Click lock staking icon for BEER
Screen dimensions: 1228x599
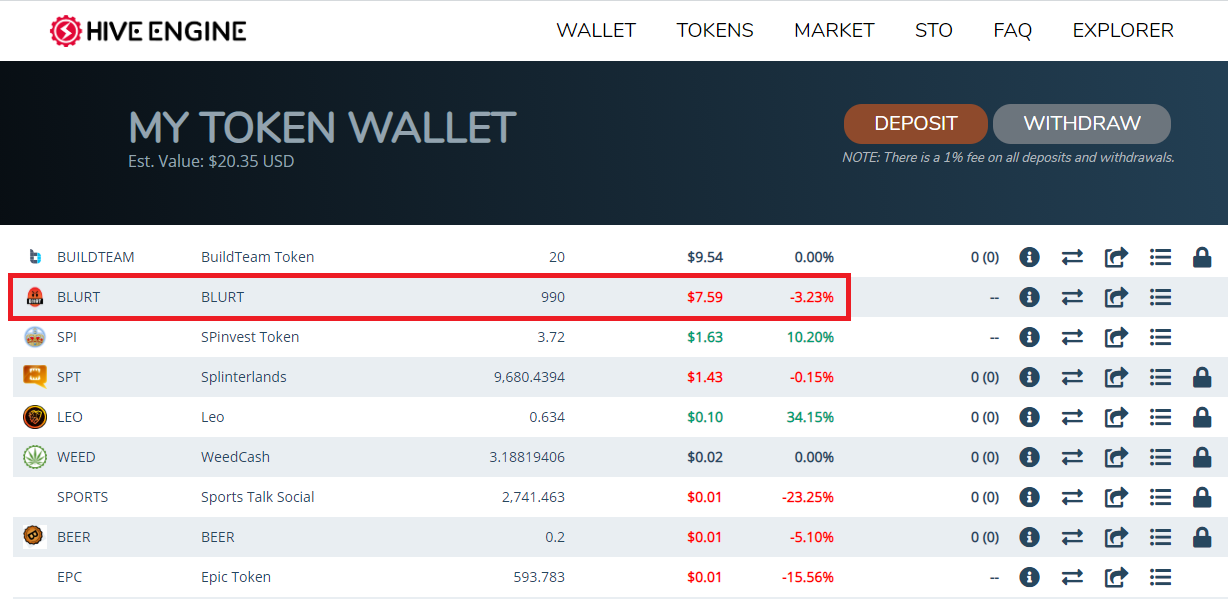point(1203,537)
